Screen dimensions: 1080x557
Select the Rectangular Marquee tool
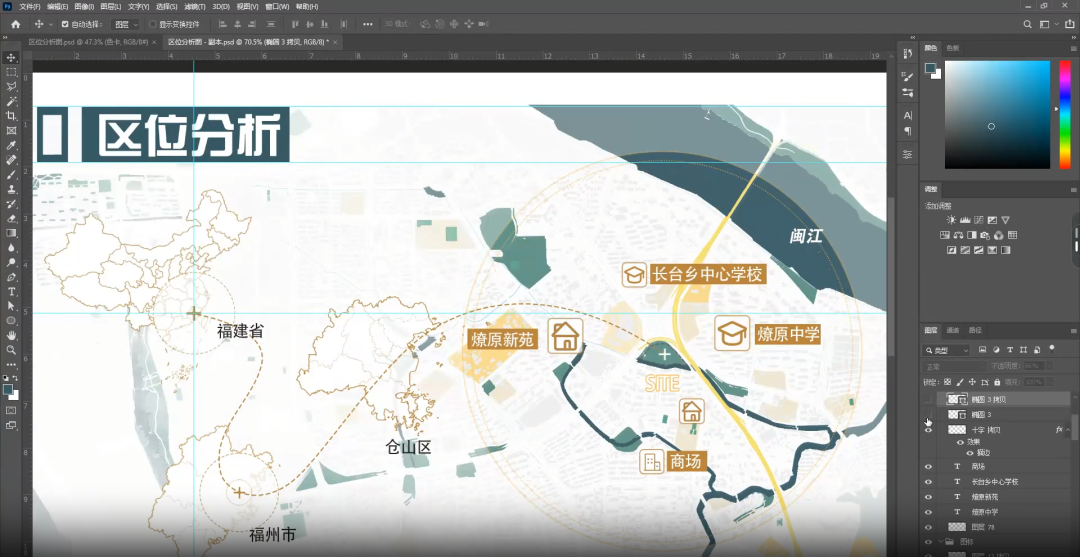(x=11, y=72)
